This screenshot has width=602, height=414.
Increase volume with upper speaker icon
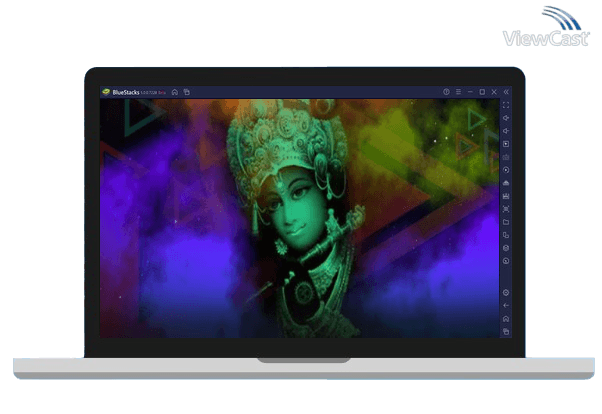(506, 118)
